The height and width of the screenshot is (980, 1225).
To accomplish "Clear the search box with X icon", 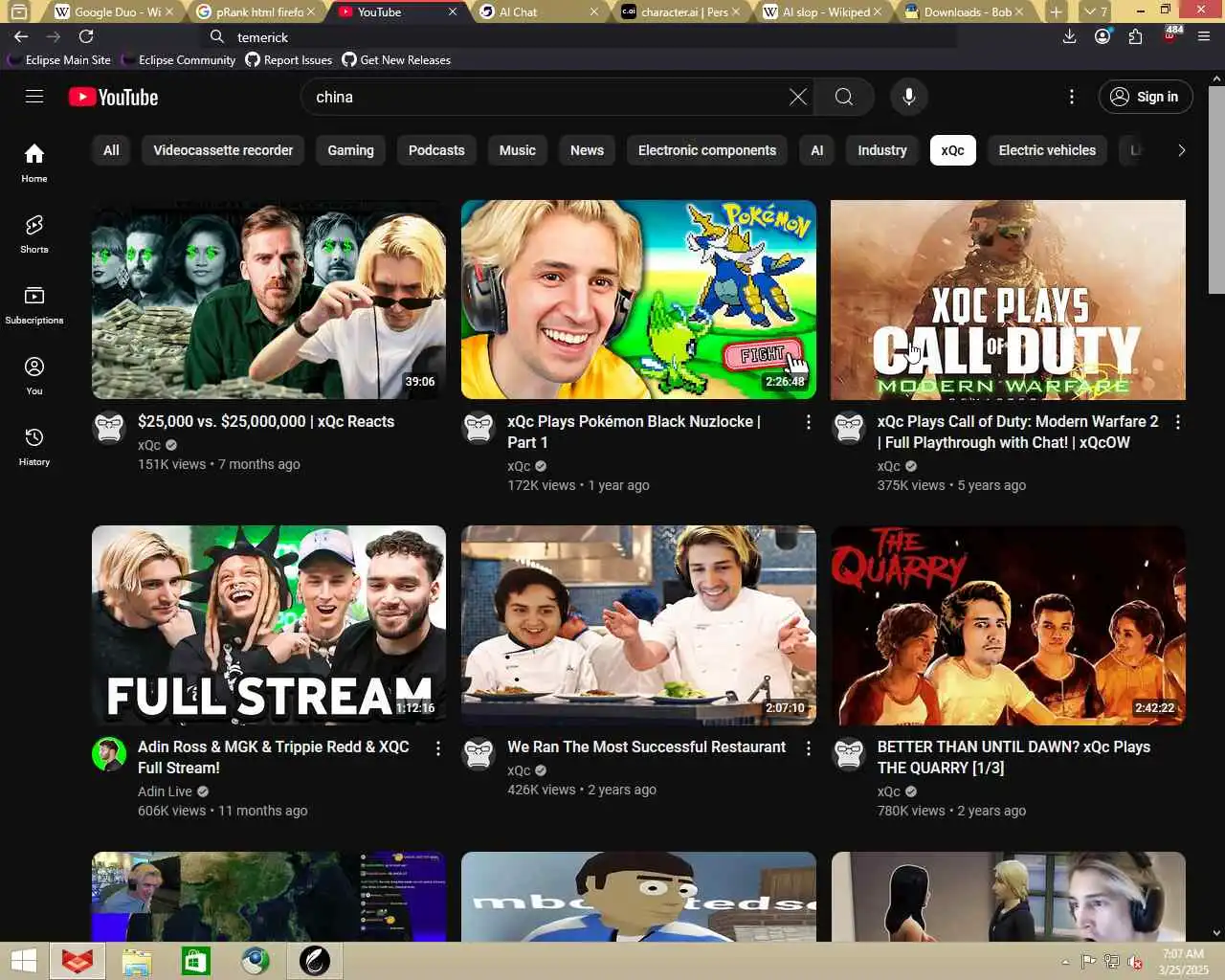I will coord(797,97).
